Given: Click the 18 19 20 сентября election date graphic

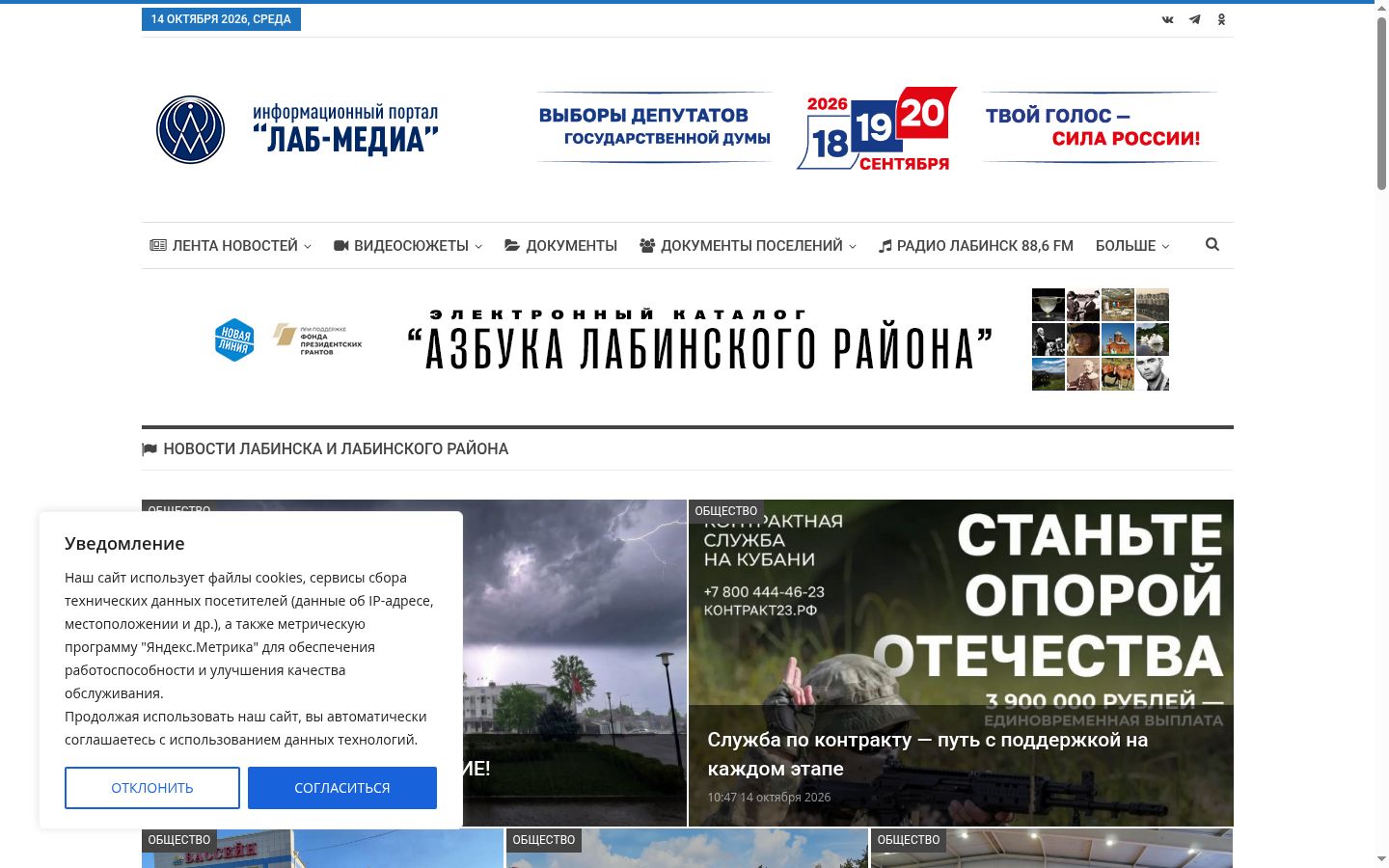Looking at the screenshot, I should [877, 129].
